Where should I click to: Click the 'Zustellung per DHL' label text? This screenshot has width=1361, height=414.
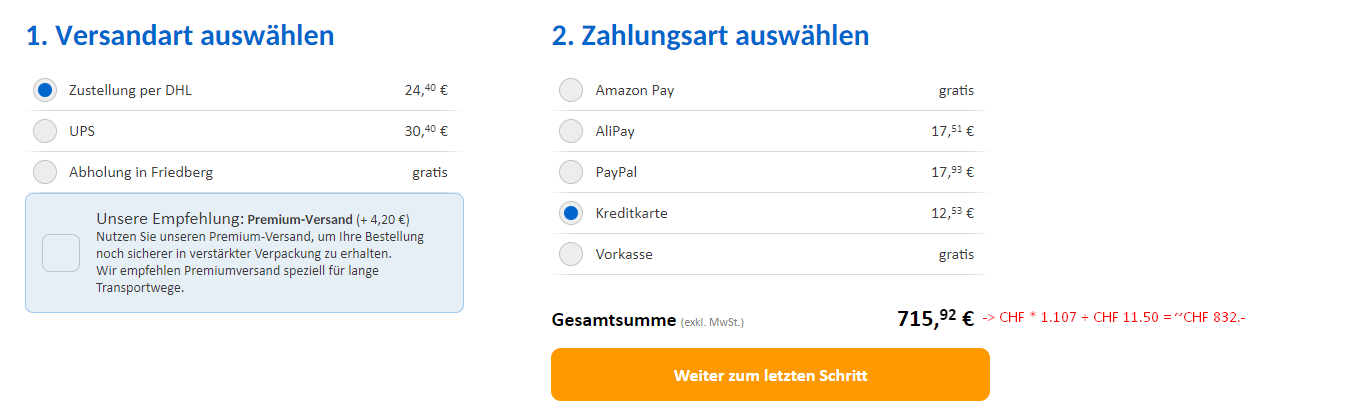coord(130,90)
